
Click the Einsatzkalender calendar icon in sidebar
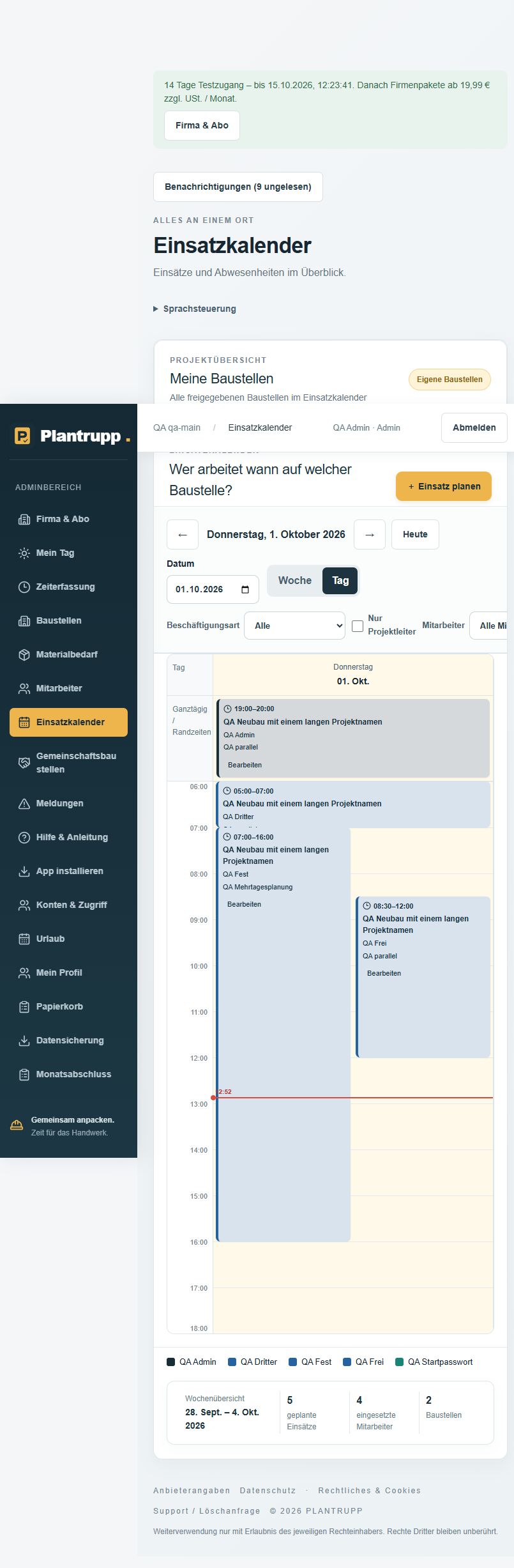pos(24,723)
